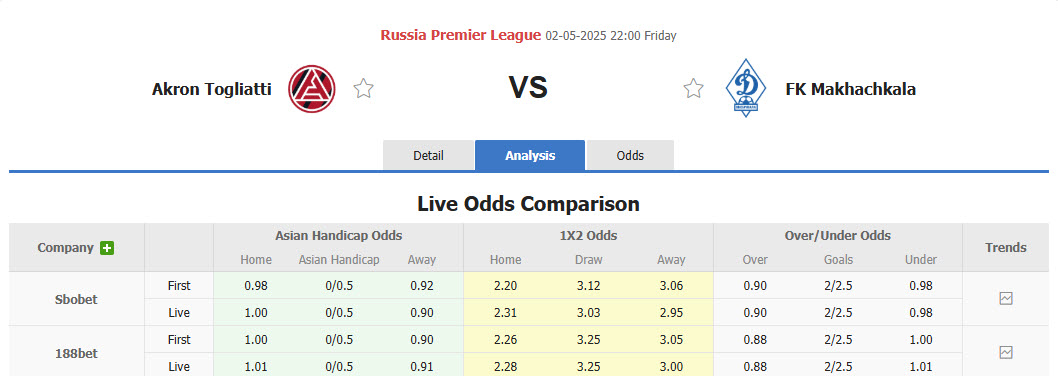Click the 188bet company name

tap(76, 352)
